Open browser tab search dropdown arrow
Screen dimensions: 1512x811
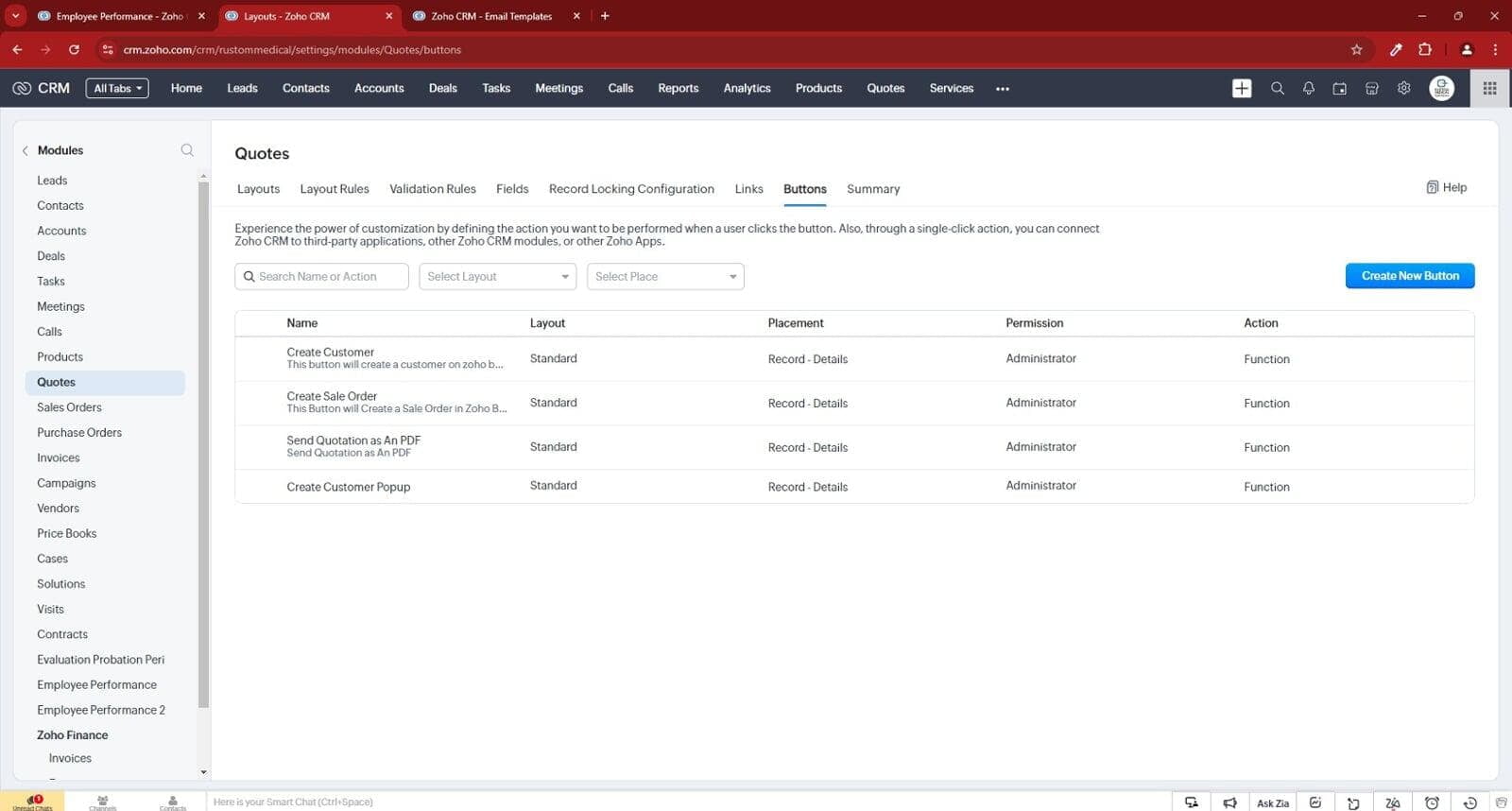tap(15, 16)
